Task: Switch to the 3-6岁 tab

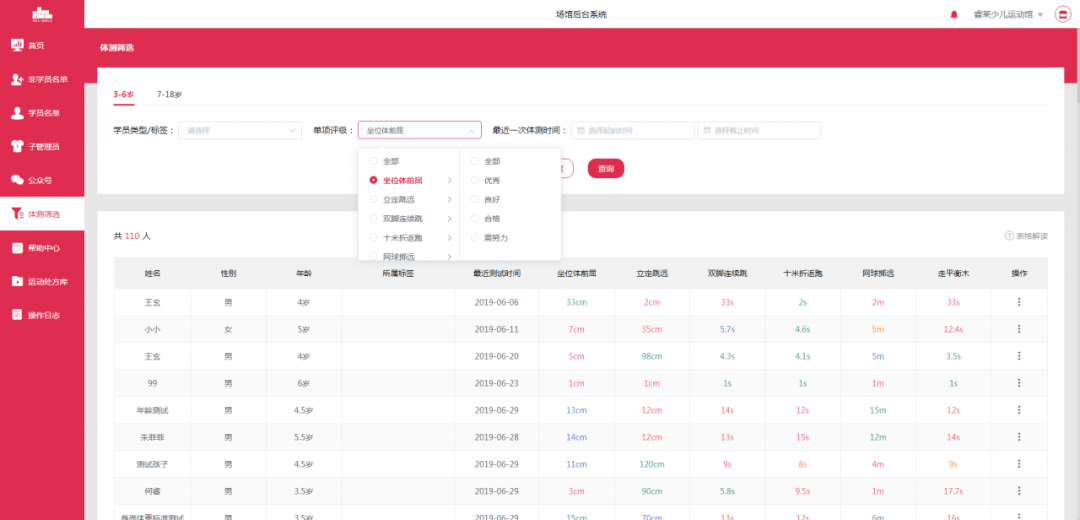Action: click(x=124, y=94)
